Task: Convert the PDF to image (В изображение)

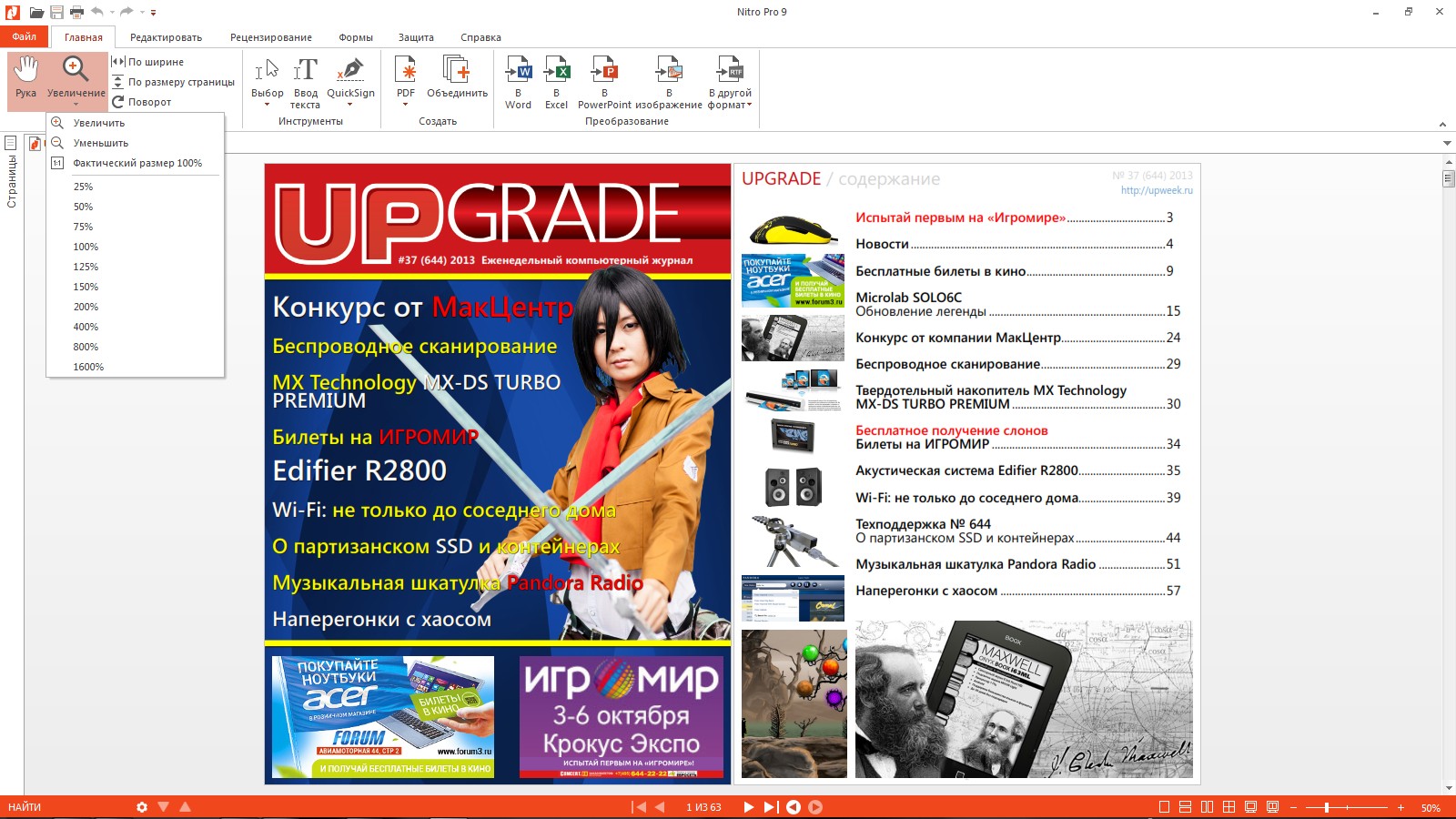Action: (x=669, y=82)
